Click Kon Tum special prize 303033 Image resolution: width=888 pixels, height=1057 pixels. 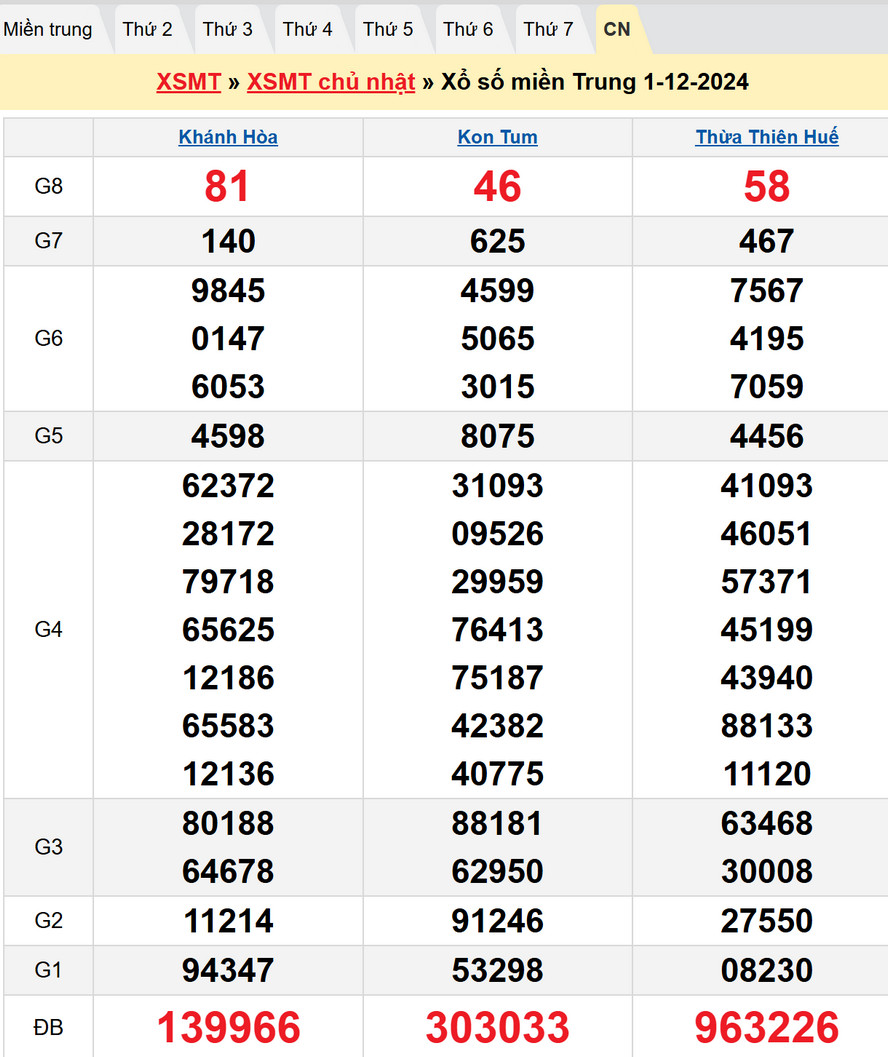[x=497, y=1027]
